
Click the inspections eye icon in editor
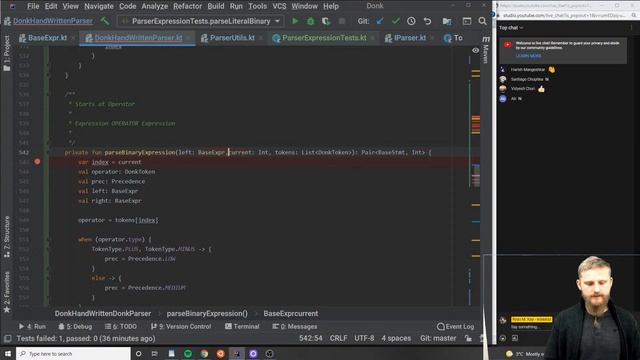point(476,50)
